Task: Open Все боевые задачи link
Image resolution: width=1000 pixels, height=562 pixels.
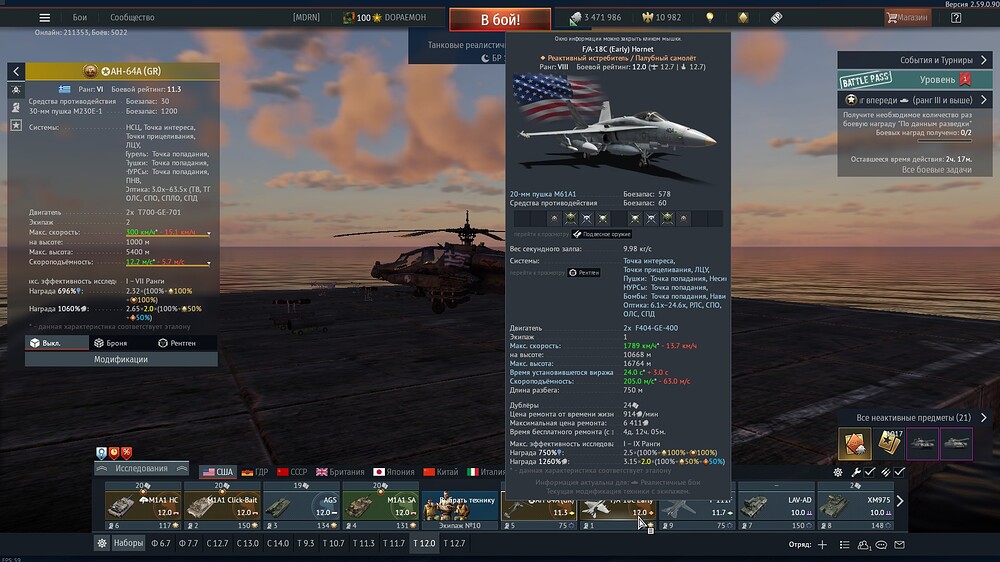Action: [x=936, y=170]
